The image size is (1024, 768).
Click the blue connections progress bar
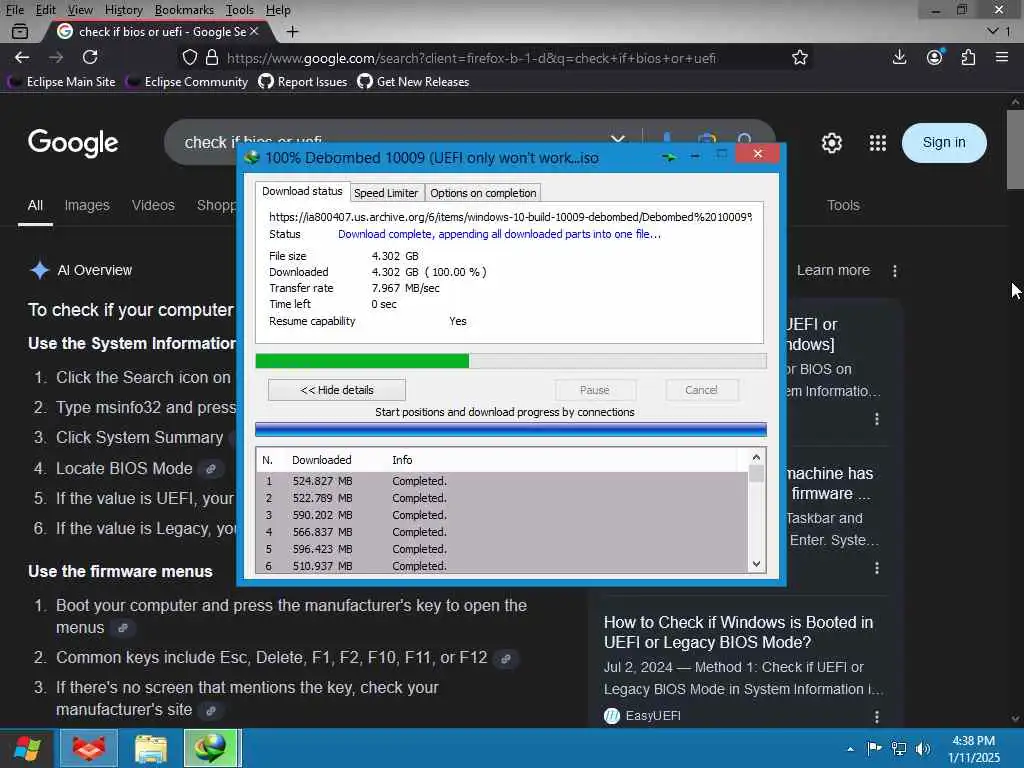[511, 429]
